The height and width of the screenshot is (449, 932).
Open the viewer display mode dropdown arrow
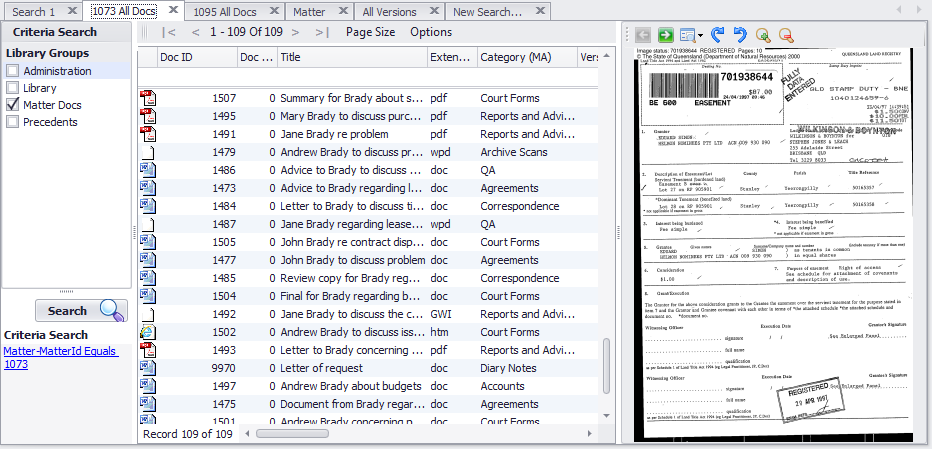[x=700, y=35]
